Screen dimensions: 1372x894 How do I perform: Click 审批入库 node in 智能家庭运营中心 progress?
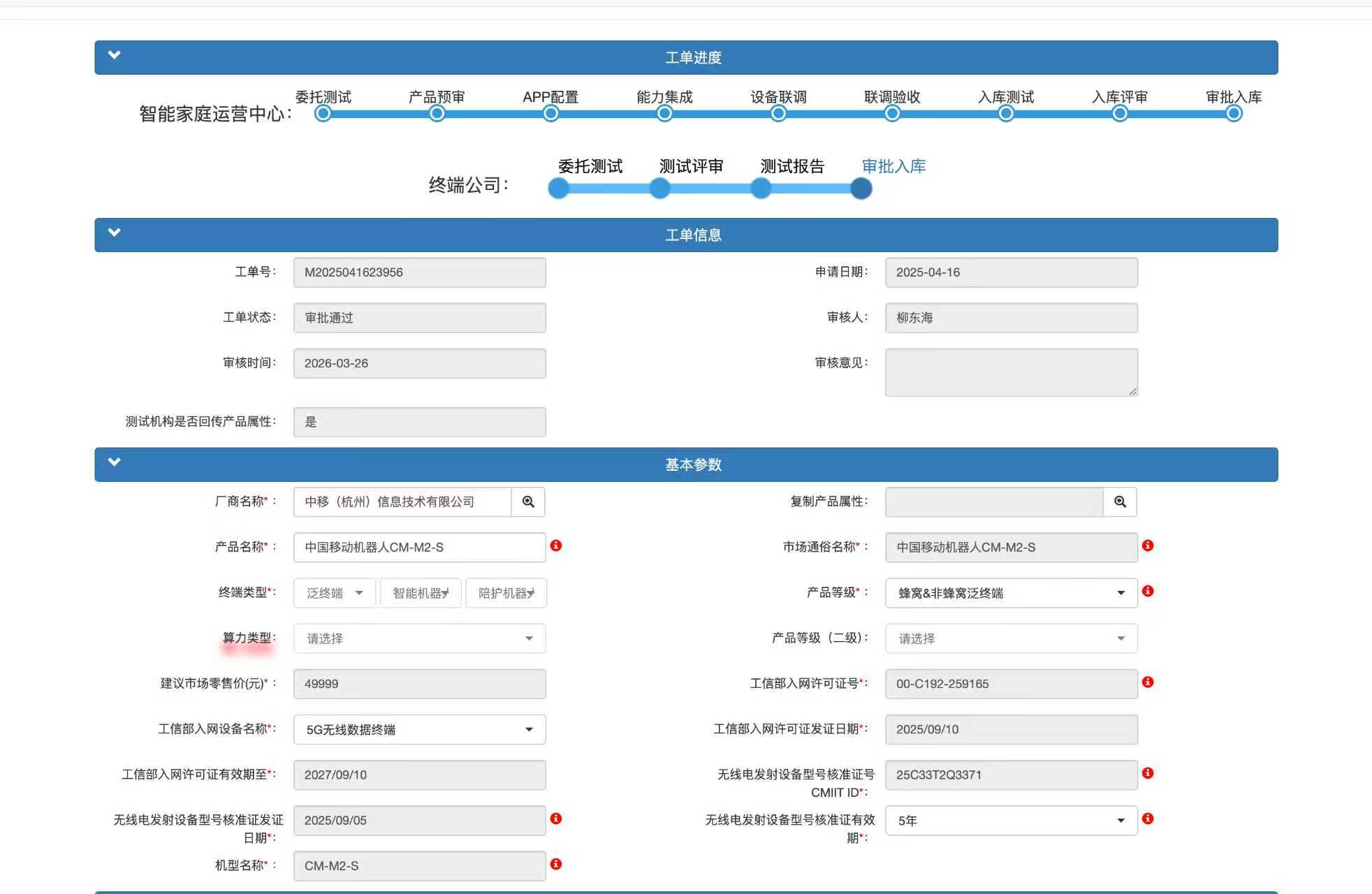(1234, 113)
